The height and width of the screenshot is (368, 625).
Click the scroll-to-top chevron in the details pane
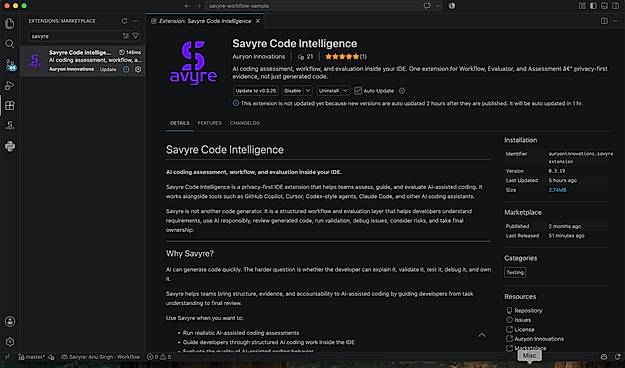pos(482,335)
